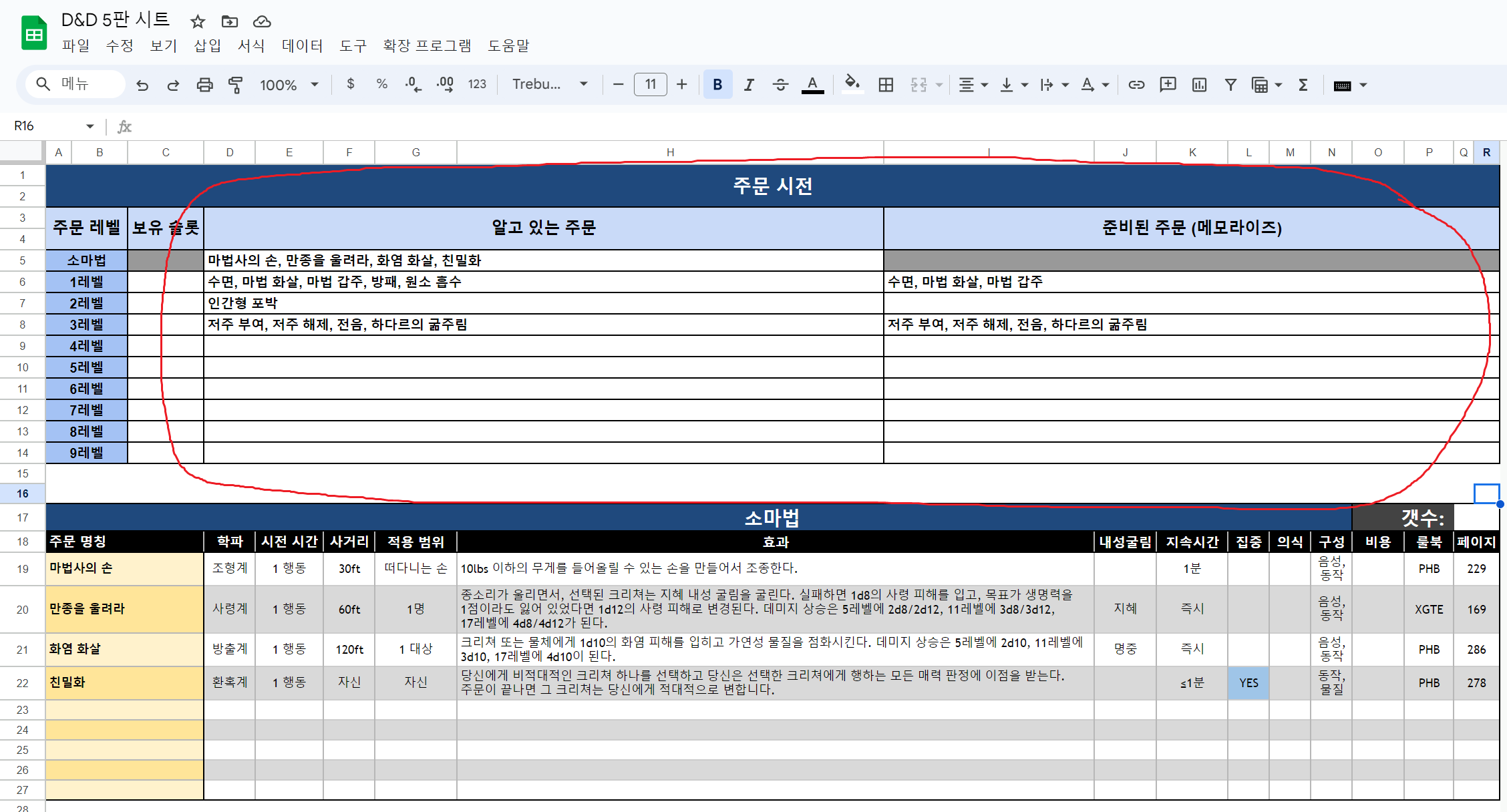Open the 데이터 menu
The height and width of the screenshot is (812, 1507).
point(302,45)
